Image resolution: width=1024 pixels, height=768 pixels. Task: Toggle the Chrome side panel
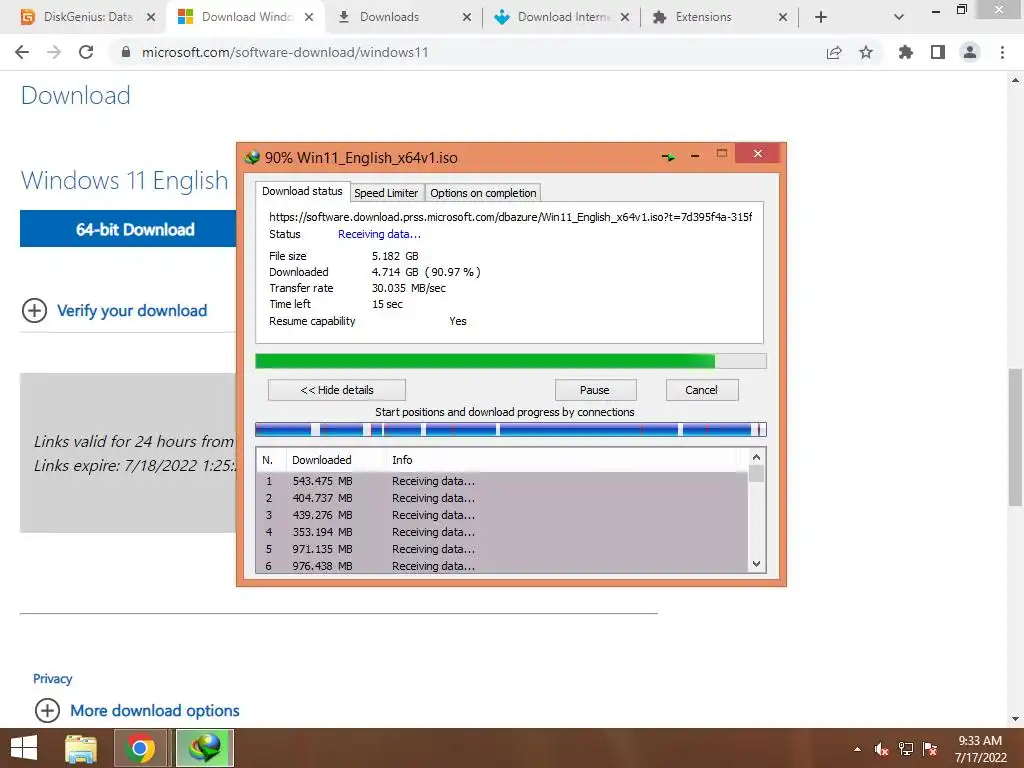point(938,52)
